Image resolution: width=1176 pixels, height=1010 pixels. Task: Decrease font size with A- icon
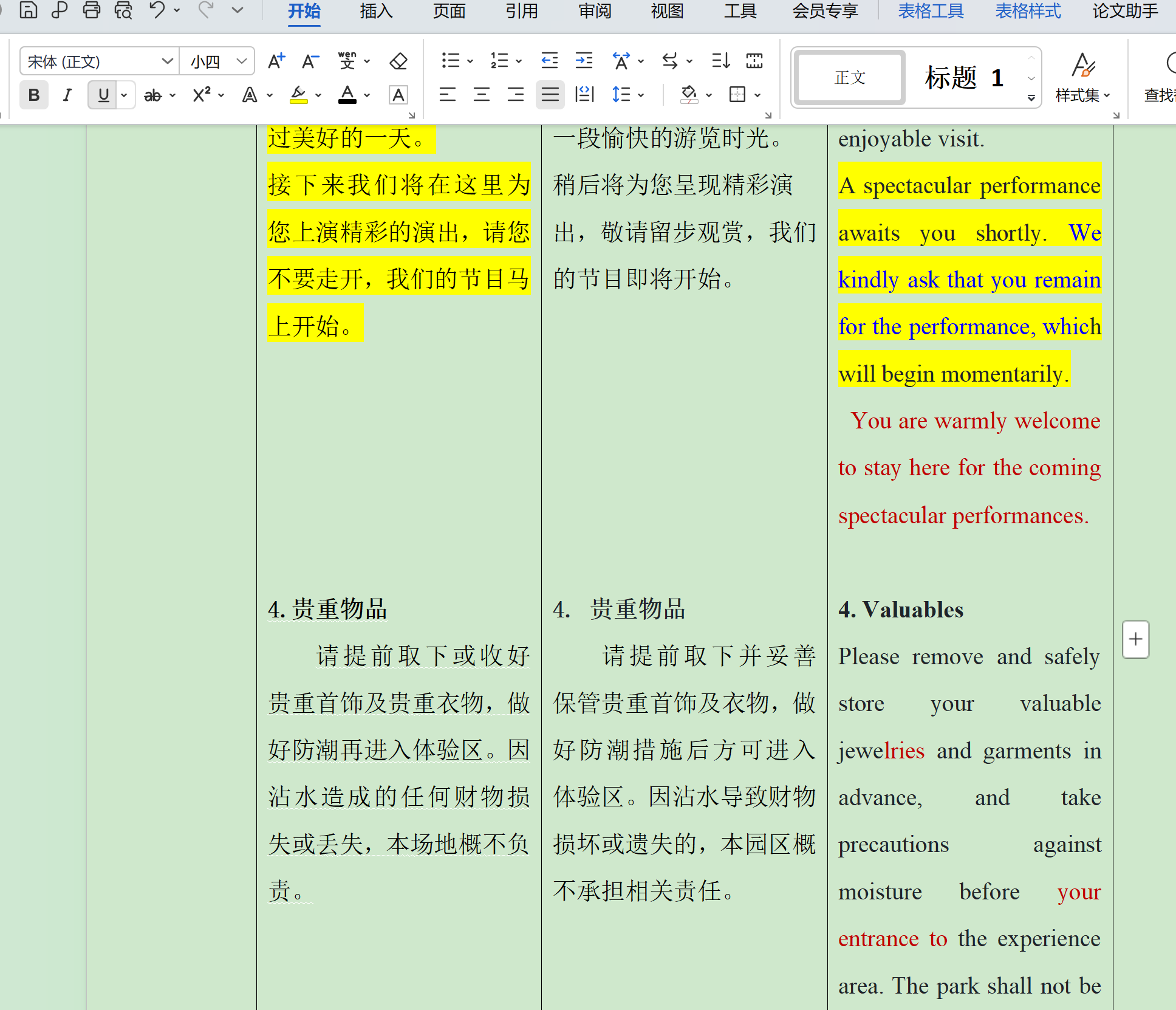tap(310, 61)
